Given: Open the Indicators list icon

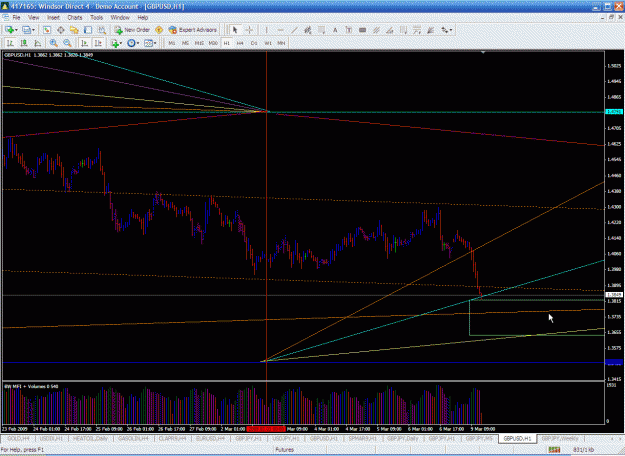Looking at the screenshot, I should (x=115, y=43).
